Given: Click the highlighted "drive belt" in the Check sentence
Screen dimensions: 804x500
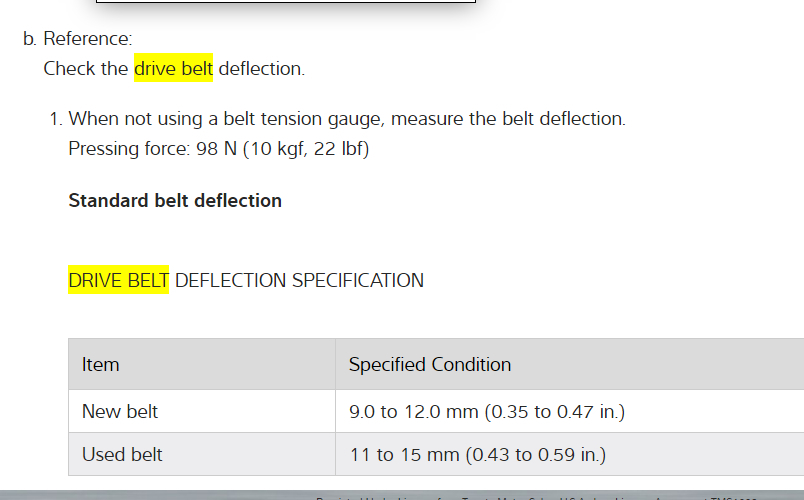Looking at the screenshot, I should click(x=173, y=69).
